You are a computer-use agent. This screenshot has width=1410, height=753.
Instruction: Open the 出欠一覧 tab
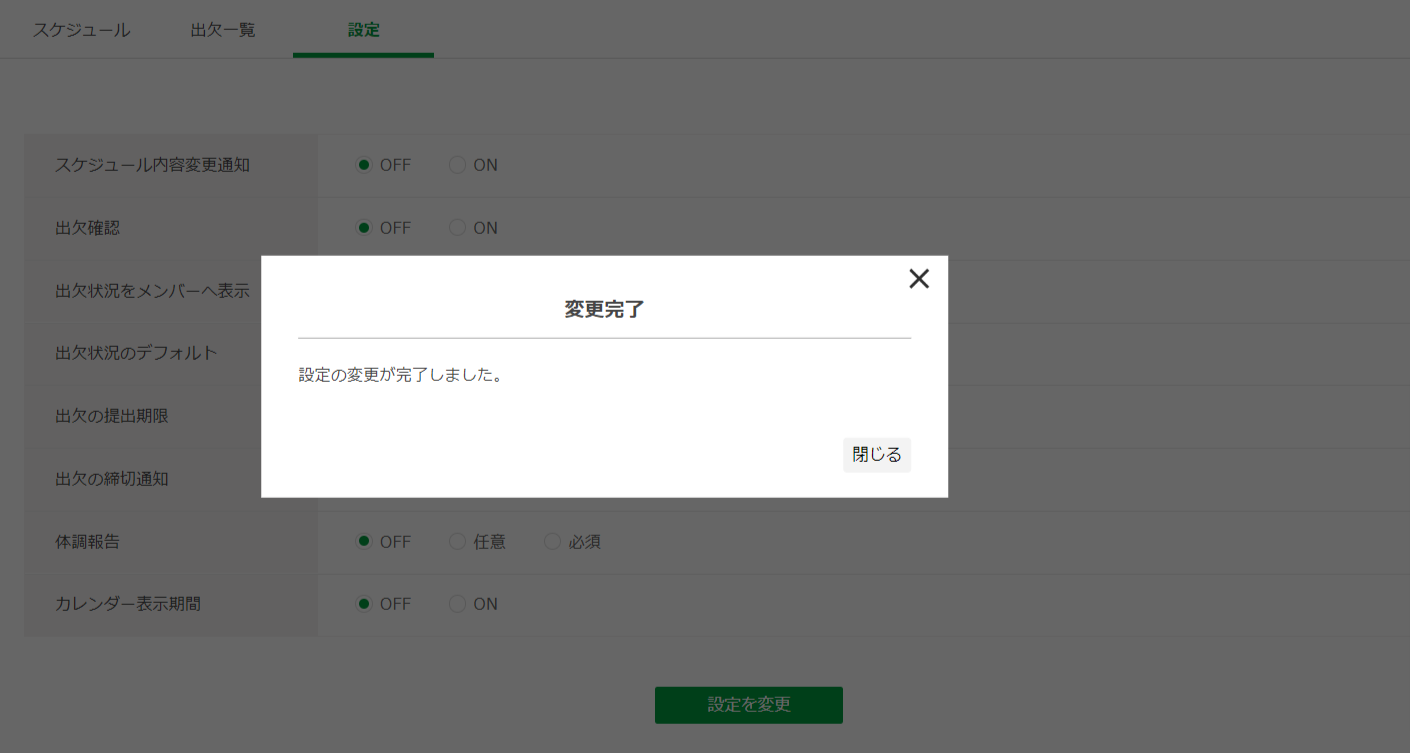[x=223, y=30]
